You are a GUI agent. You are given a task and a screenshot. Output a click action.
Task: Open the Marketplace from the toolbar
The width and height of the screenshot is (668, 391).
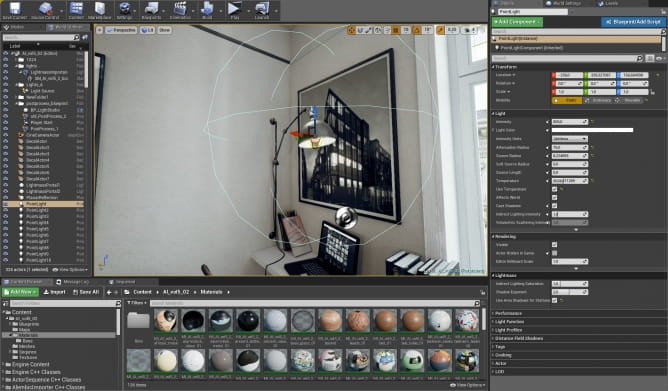coord(100,10)
